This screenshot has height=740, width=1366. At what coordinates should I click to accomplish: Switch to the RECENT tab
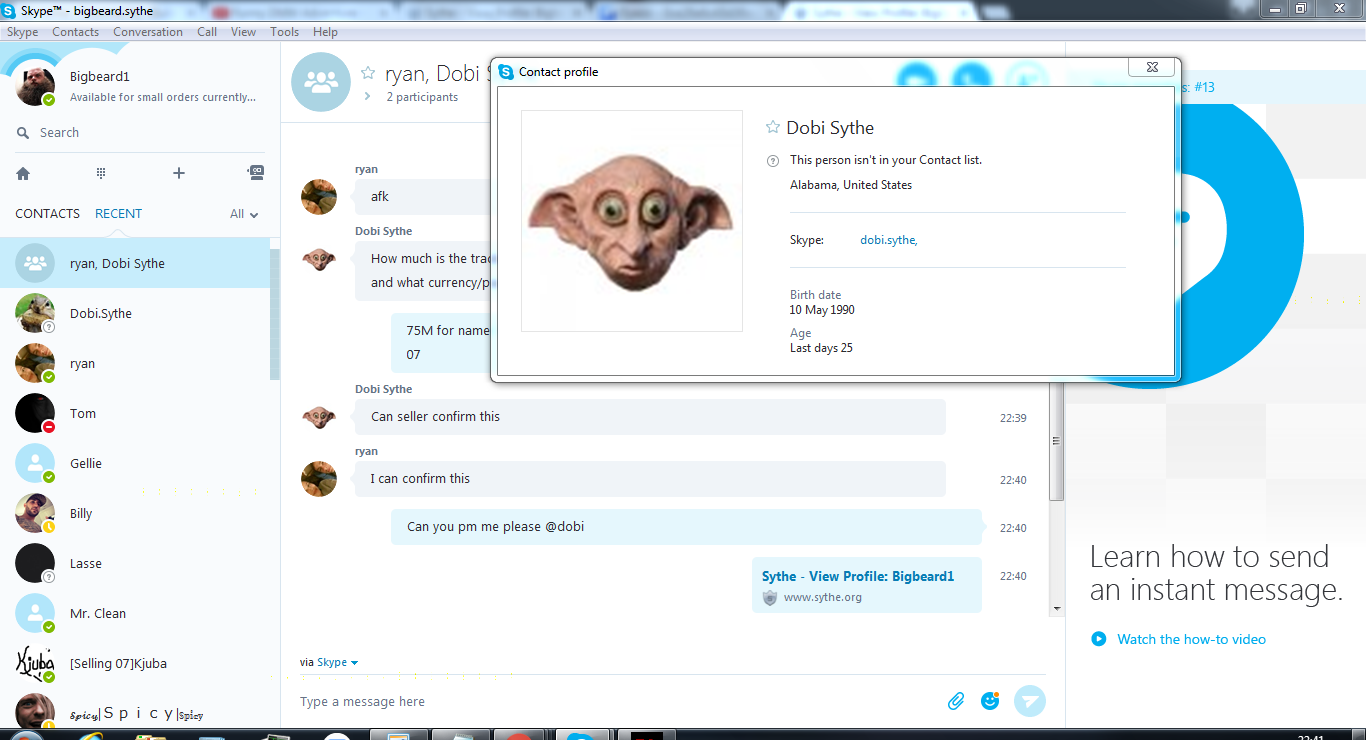click(x=118, y=213)
